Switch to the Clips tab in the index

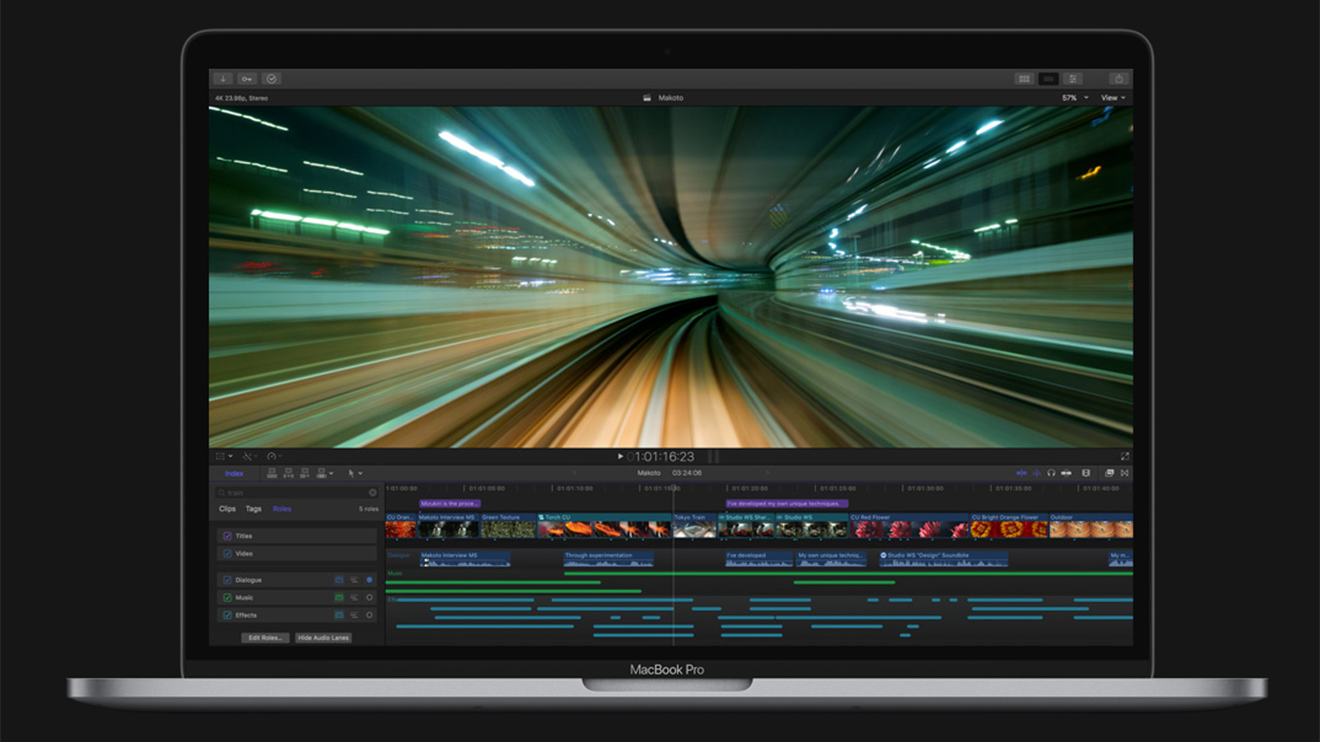click(x=227, y=508)
